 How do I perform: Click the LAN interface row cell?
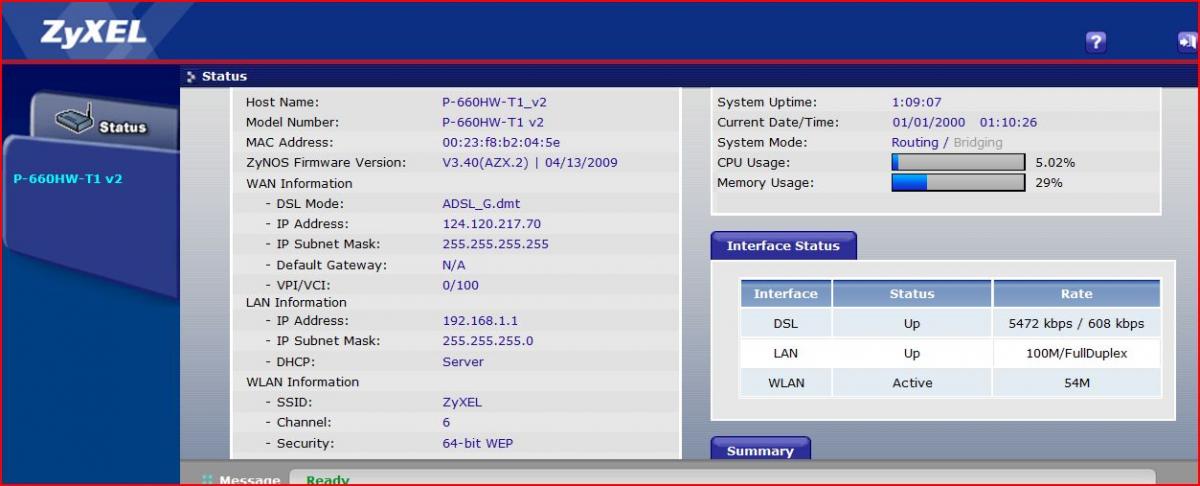click(x=785, y=353)
